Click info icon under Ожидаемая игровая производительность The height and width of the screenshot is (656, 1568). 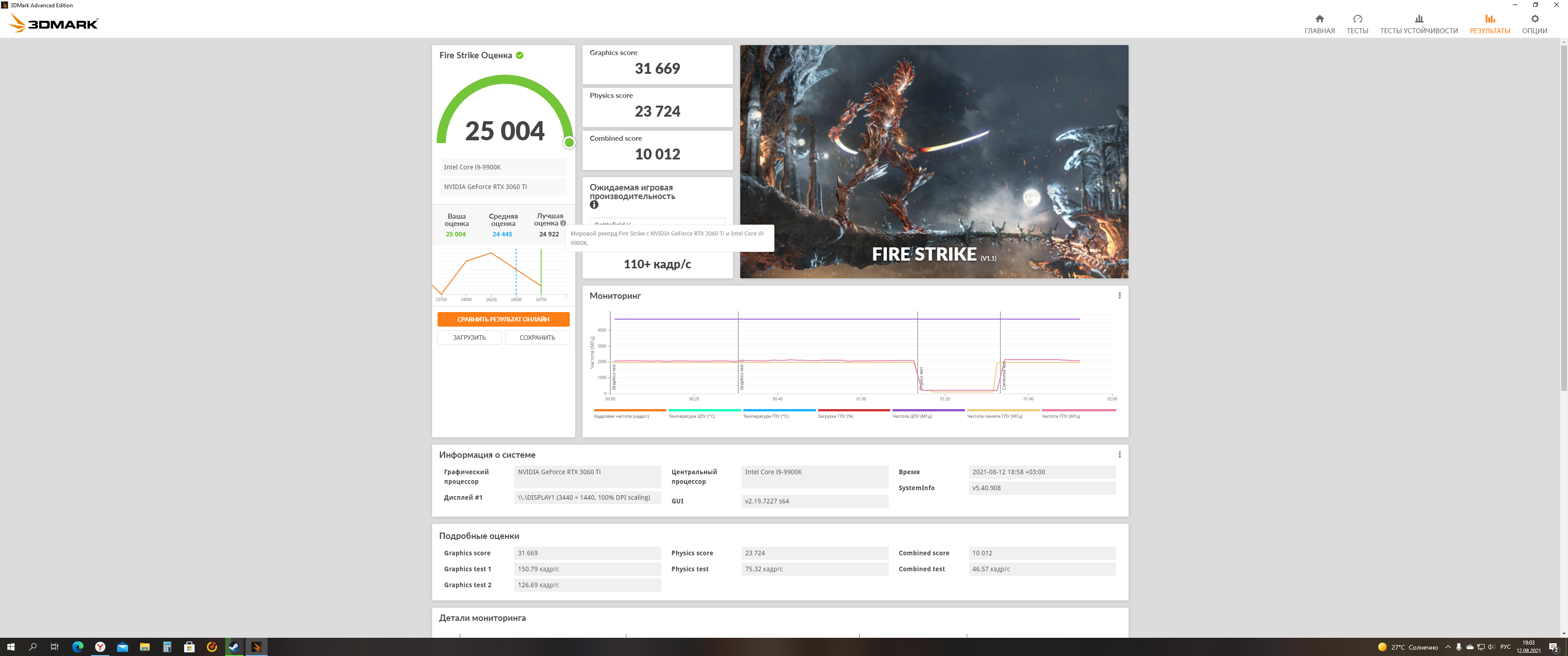coord(594,205)
